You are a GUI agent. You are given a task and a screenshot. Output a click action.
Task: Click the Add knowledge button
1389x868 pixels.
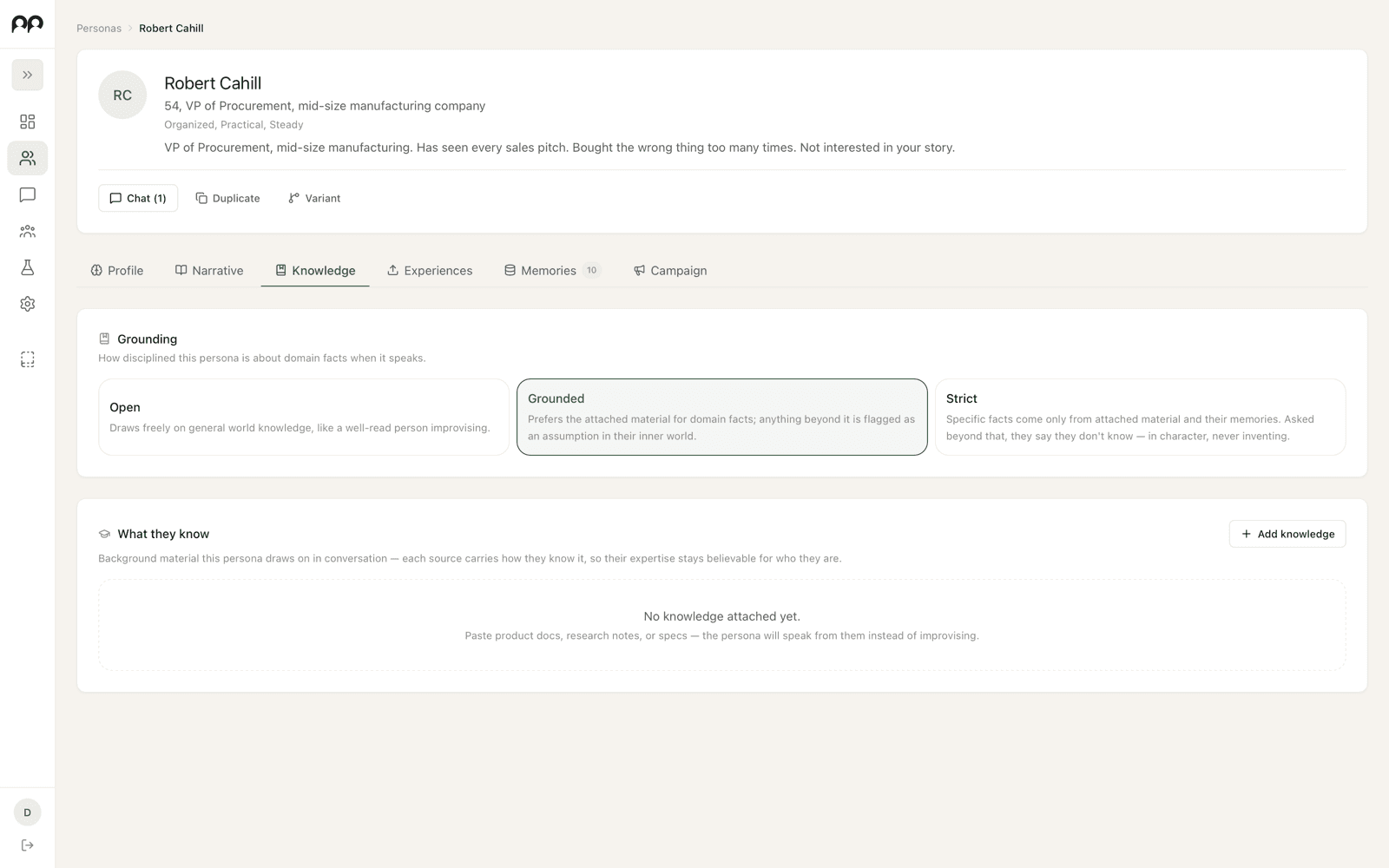tap(1287, 534)
